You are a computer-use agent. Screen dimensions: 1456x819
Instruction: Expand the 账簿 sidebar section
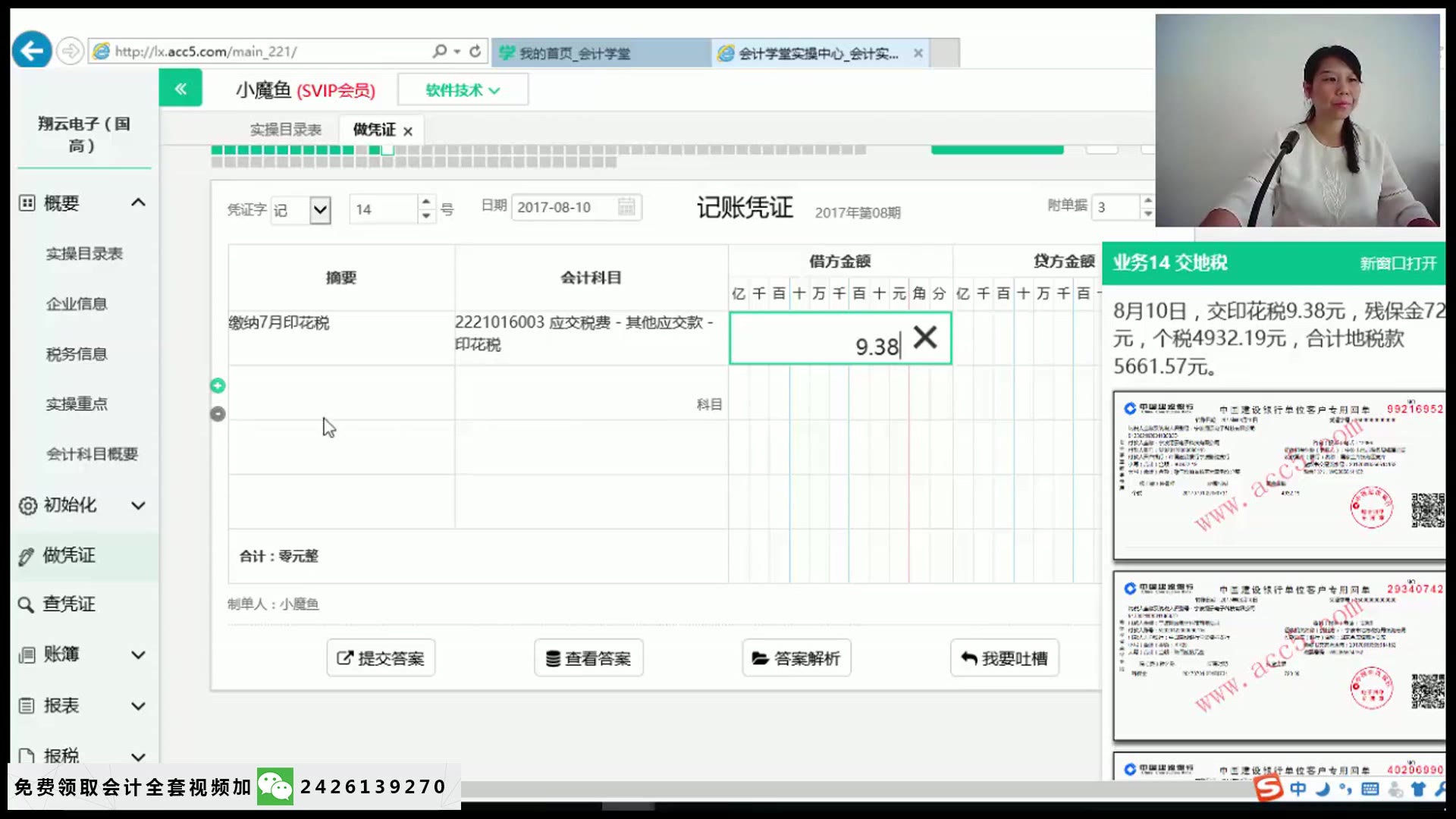click(x=138, y=654)
